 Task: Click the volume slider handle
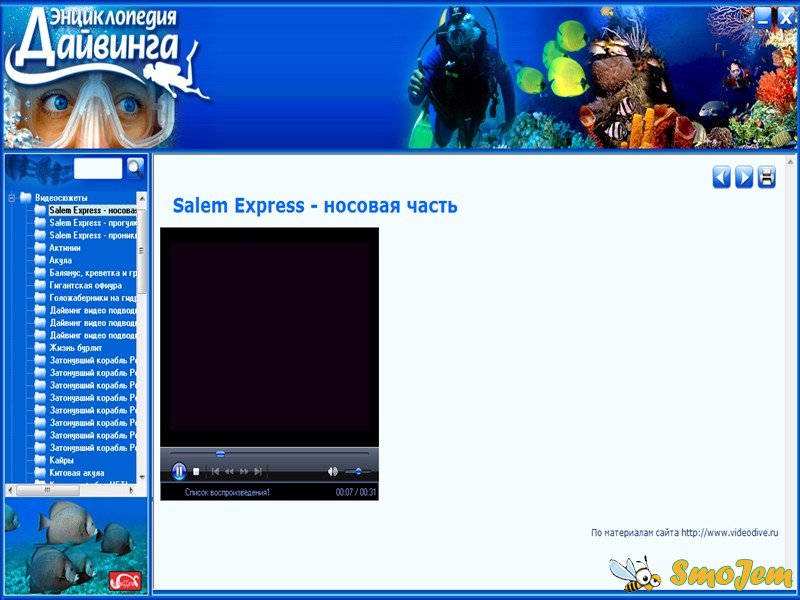tap(359, 471)
